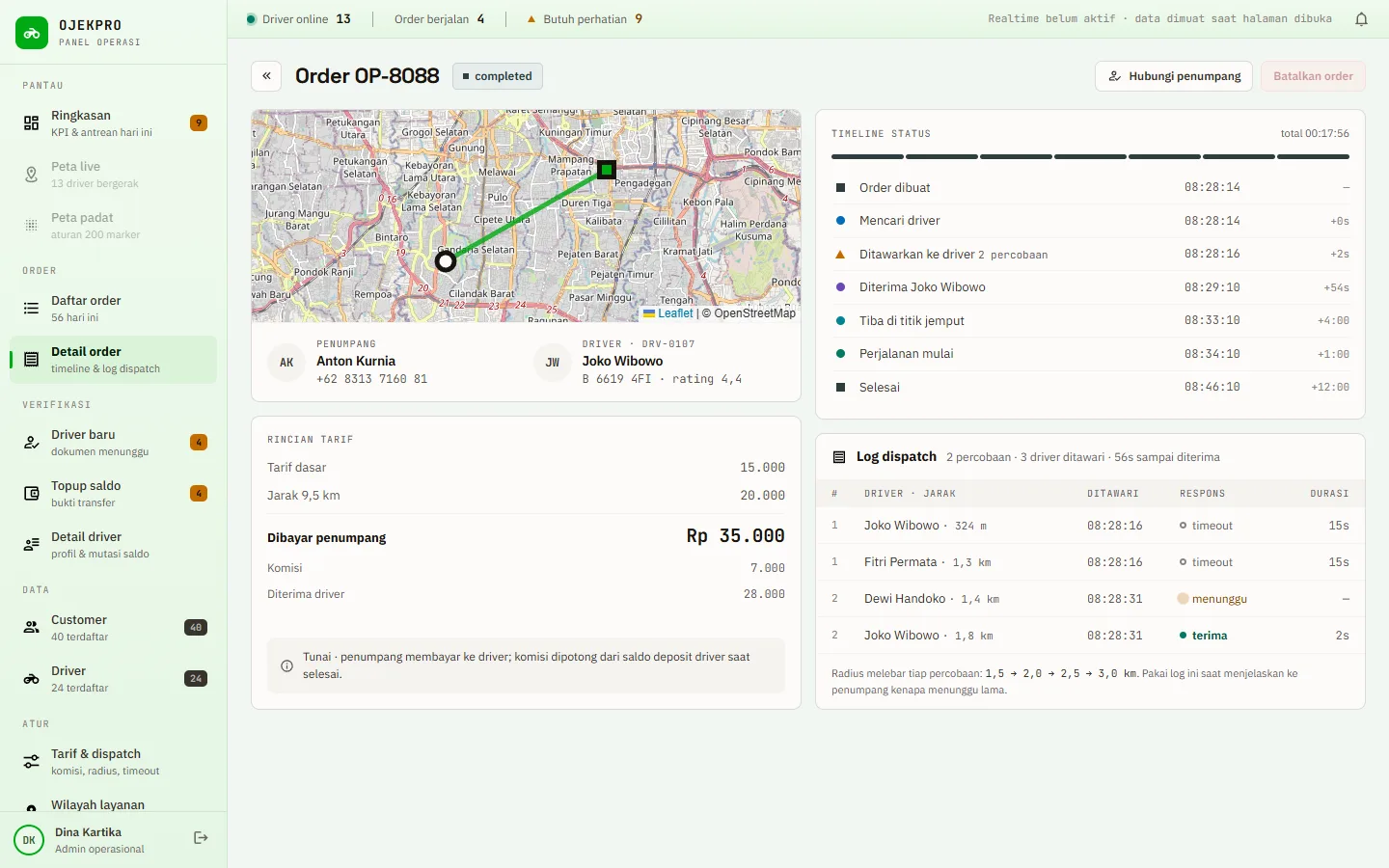Go back with the double-chevron button

pos(266,76)
